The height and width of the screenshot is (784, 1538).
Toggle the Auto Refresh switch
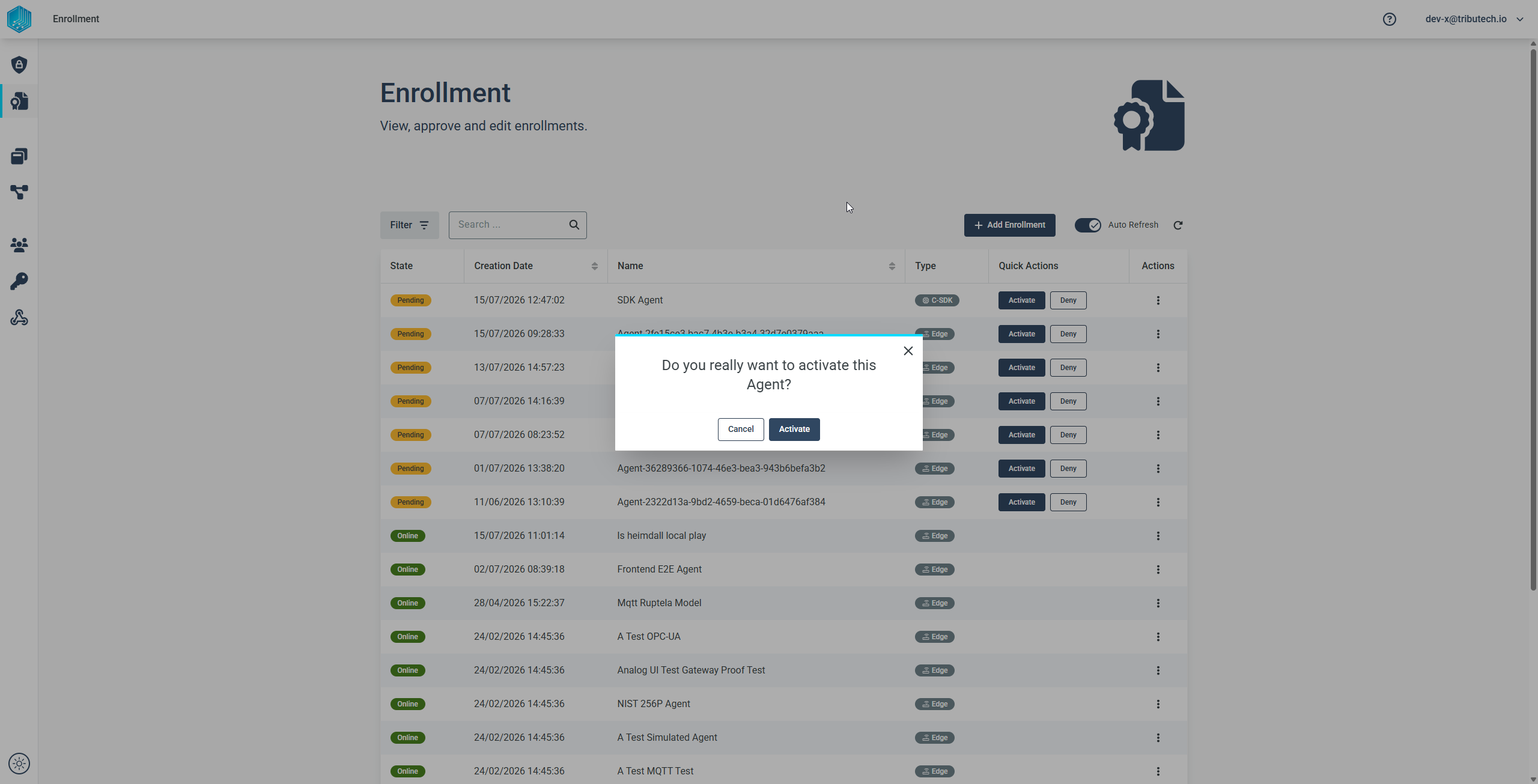pos(1088,225)
